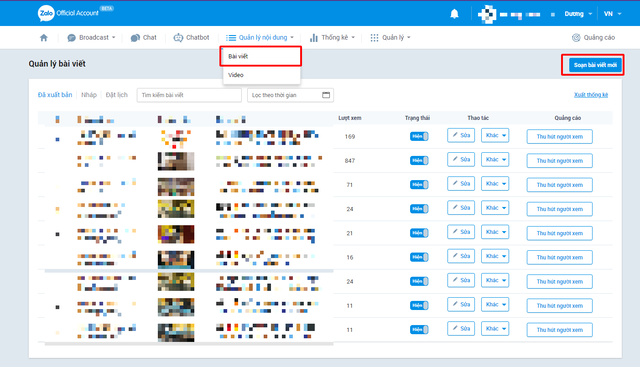The width and height of the screenshot is (640, 367).
Task: Click pencil icon on the 847 views row
Action: click(455, 159)
